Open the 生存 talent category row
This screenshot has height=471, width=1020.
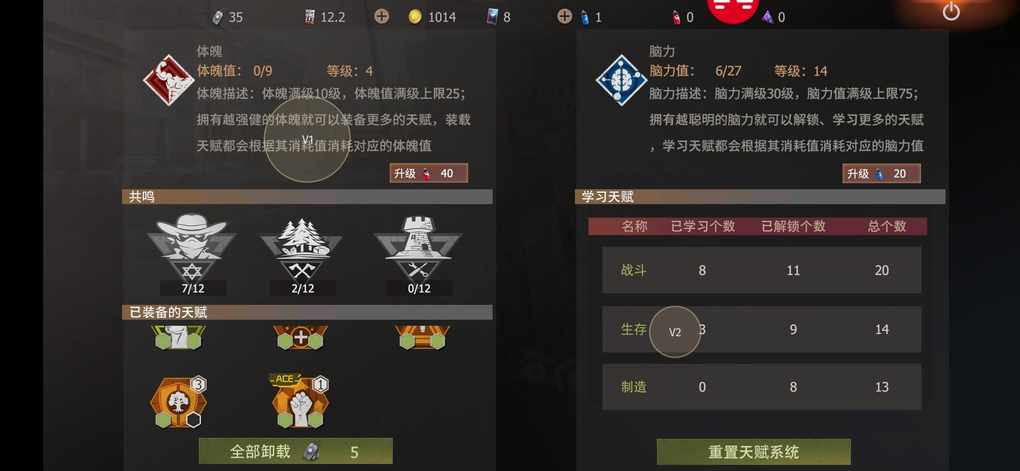pyautogui.click(x=761, y=329)
